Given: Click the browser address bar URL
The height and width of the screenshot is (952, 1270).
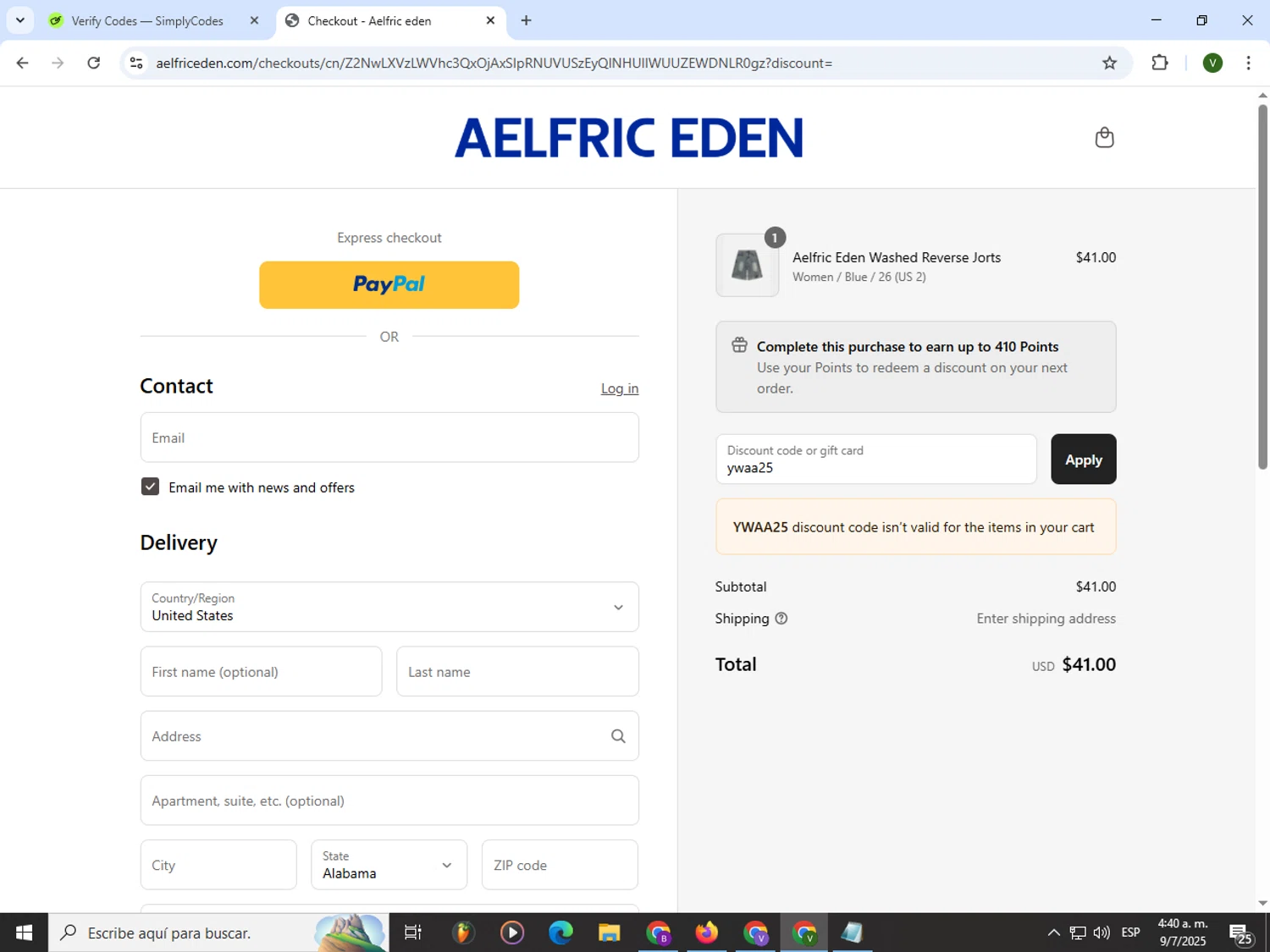Looking at the screenshot, I should point(494,63).
